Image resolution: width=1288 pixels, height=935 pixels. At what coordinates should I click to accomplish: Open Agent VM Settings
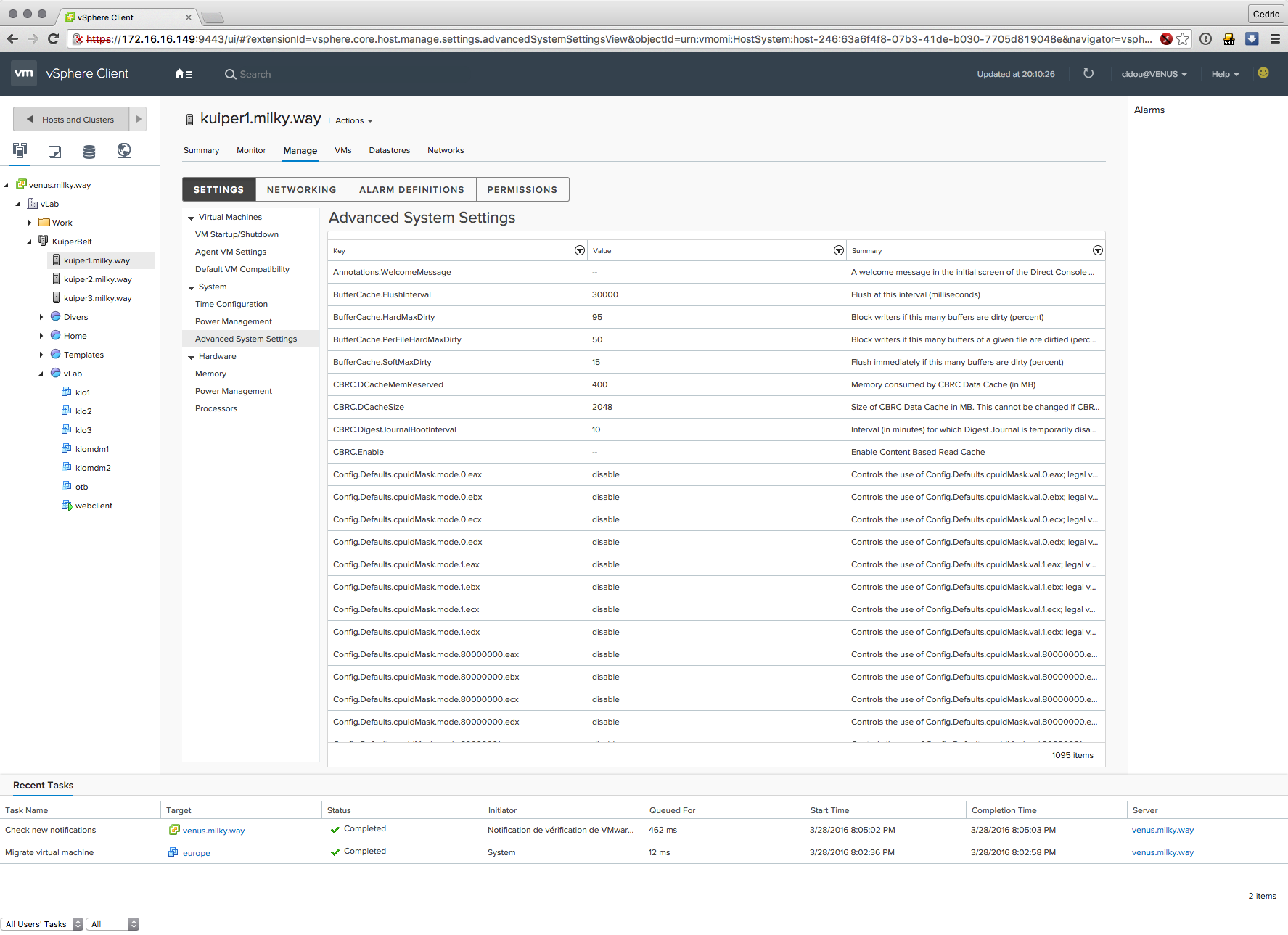click(x=231, y=252)
